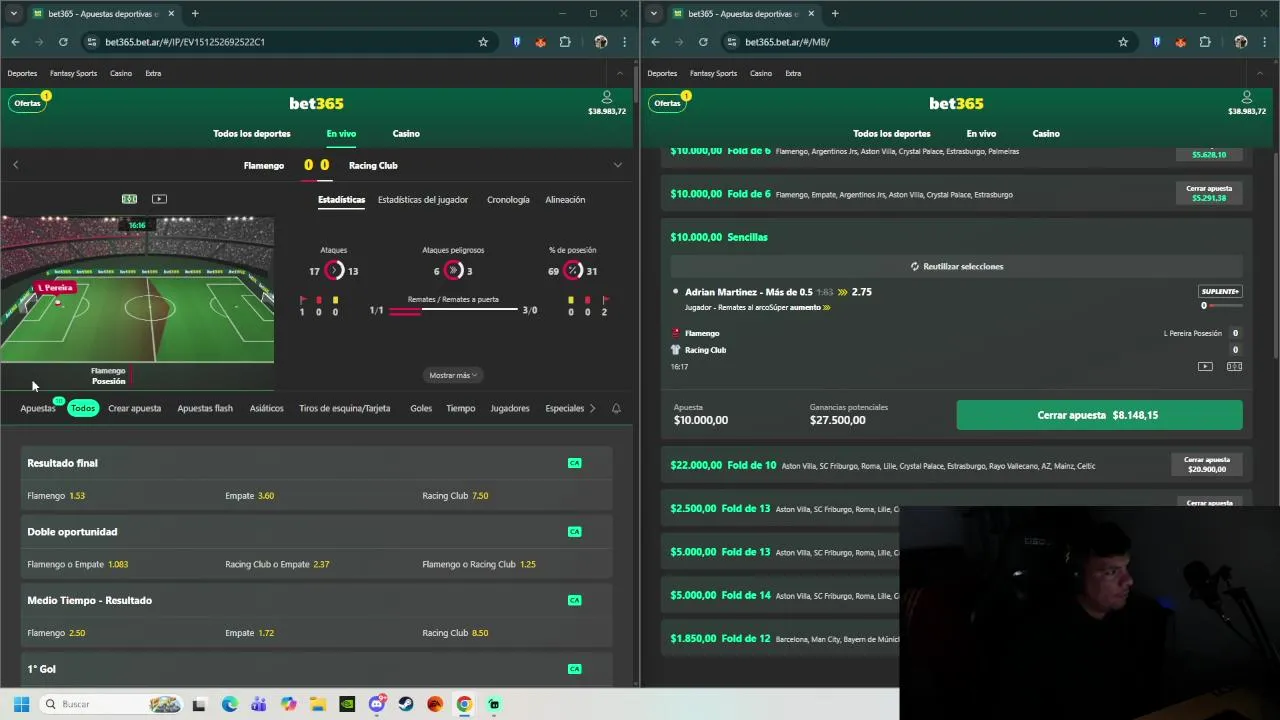Select Racing Club 7.50 in Resultado final
The height and width of the screenshot is (720, 1280).
click(x=514, y=496)
